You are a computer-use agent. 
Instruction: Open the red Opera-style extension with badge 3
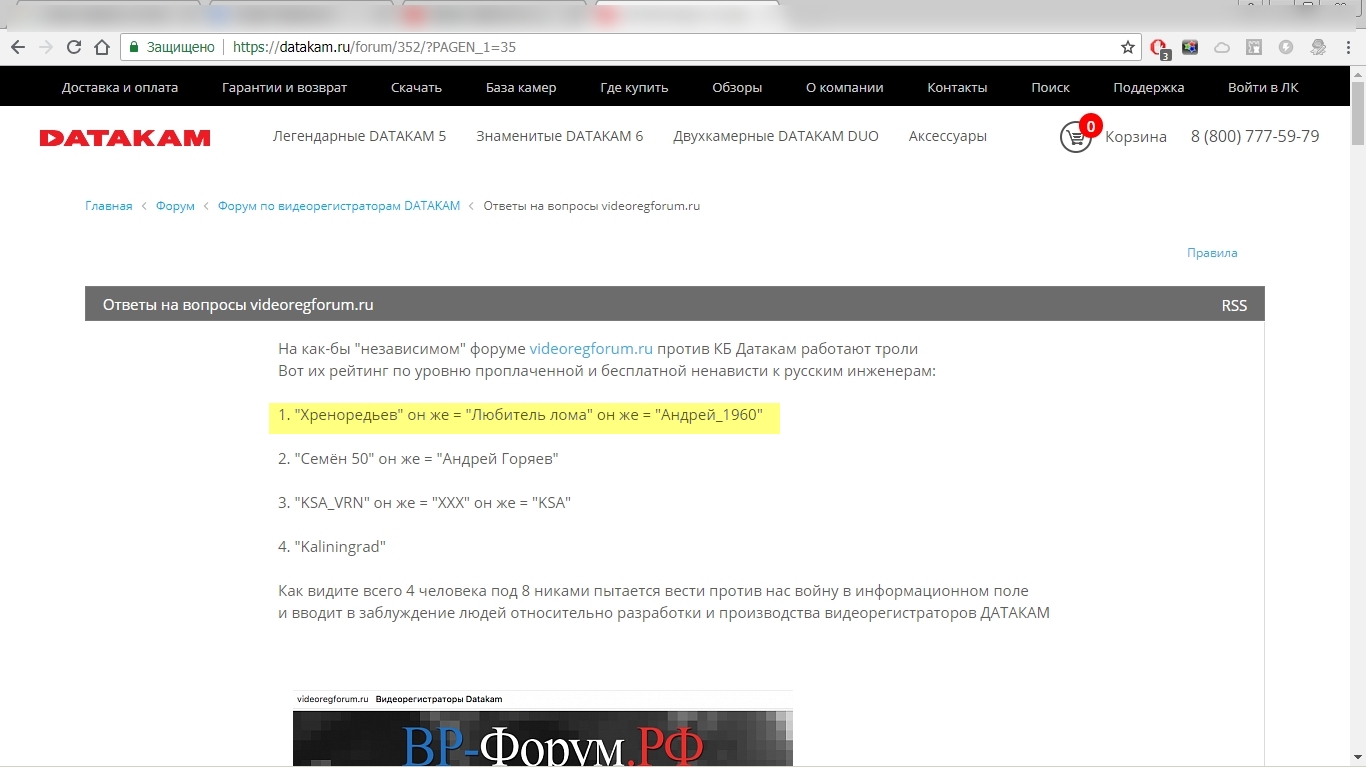(1158, 47)
